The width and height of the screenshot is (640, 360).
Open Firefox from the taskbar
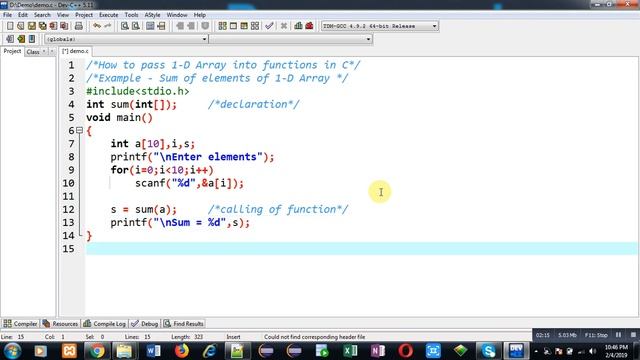tap(182, 351)
